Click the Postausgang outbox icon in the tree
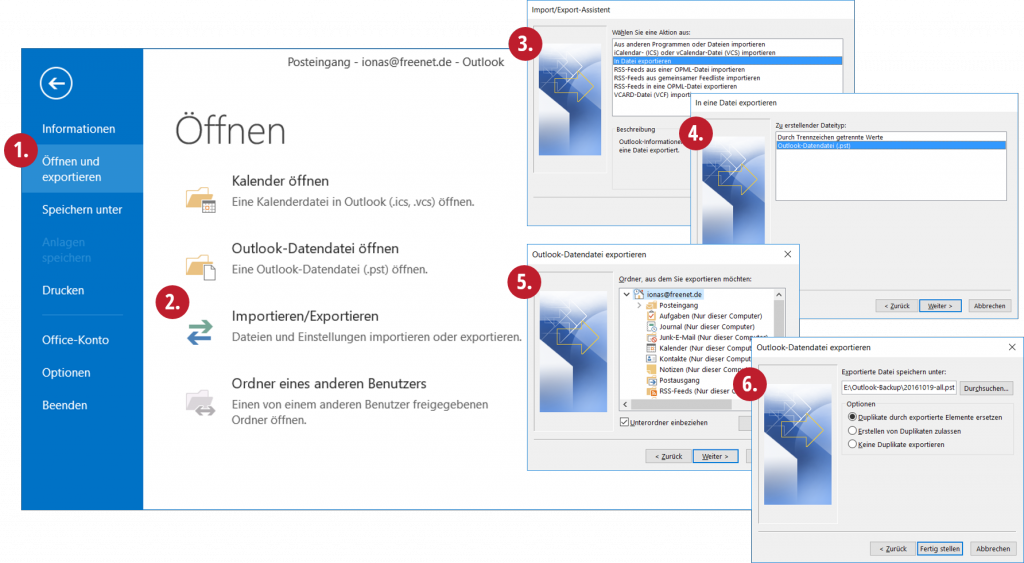The image size is (1024, 563). pos(651,380)
